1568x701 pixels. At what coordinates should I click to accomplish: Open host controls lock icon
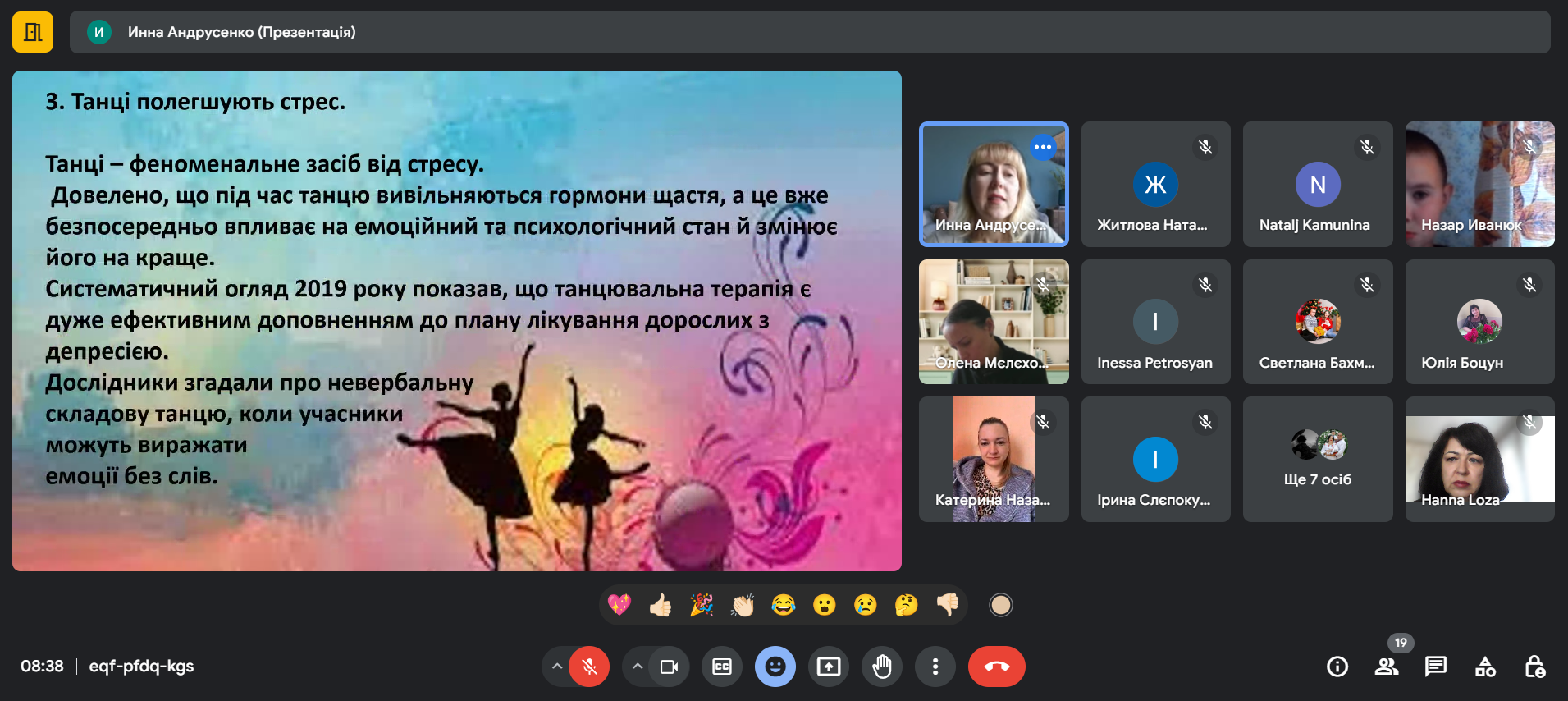click(x=1534, y=667)
